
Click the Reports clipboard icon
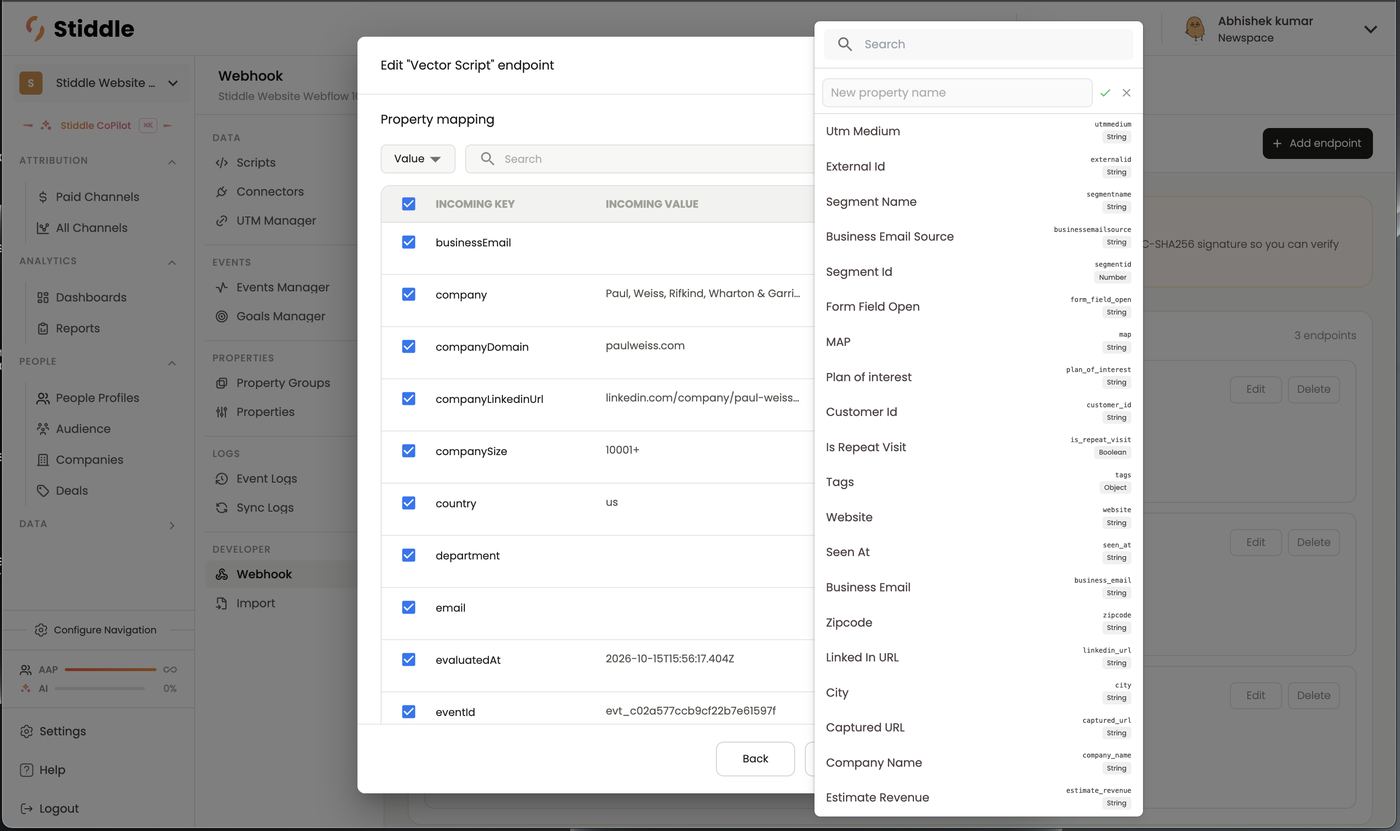(x=43, y=328)
